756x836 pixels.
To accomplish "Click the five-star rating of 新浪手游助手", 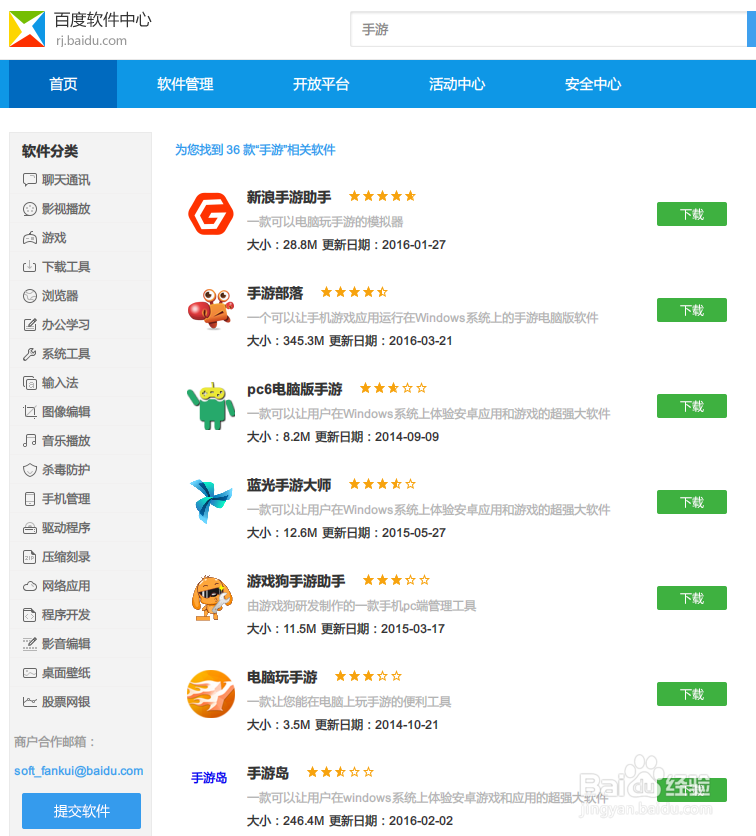I will 382,196.
